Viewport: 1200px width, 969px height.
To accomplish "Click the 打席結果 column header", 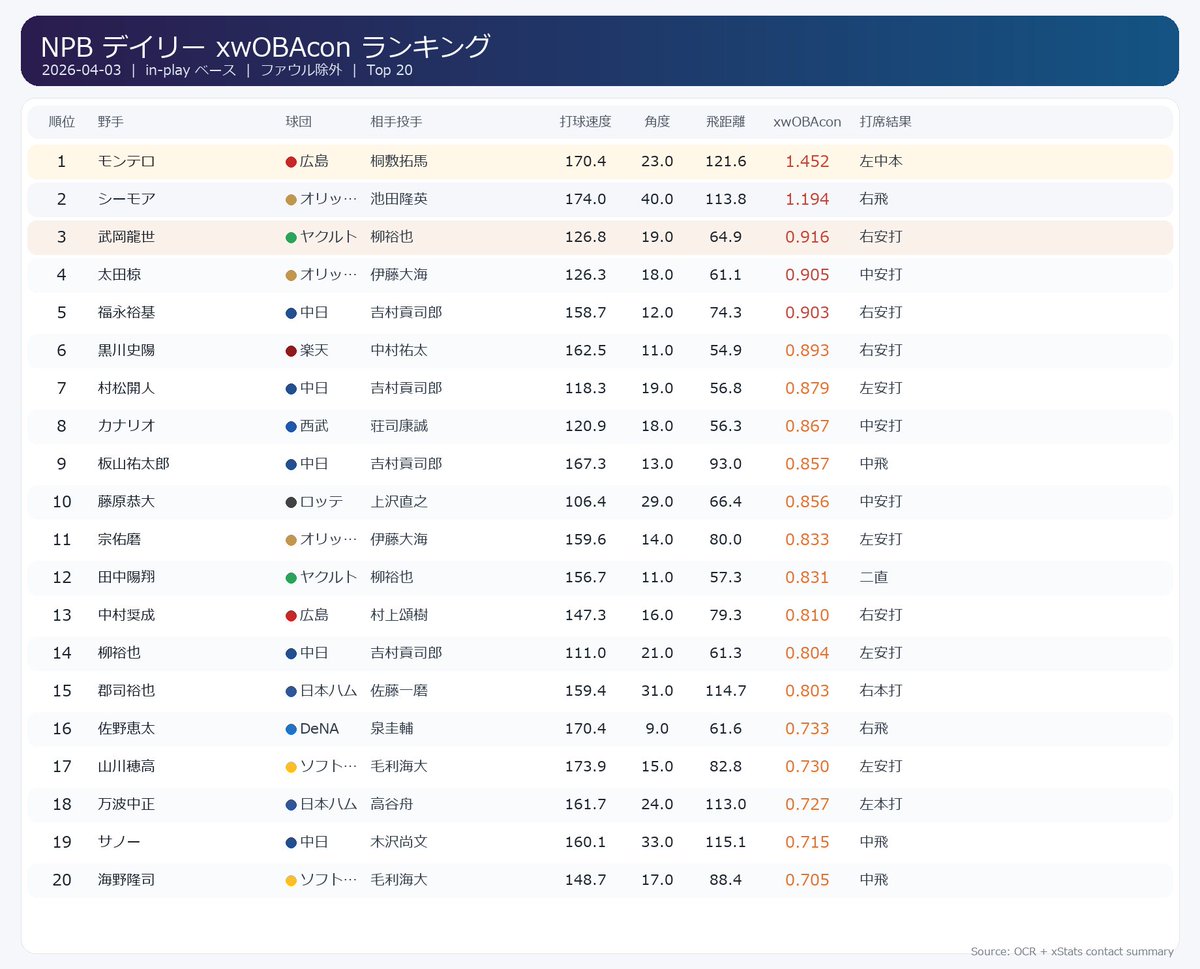I will (885, 122).
